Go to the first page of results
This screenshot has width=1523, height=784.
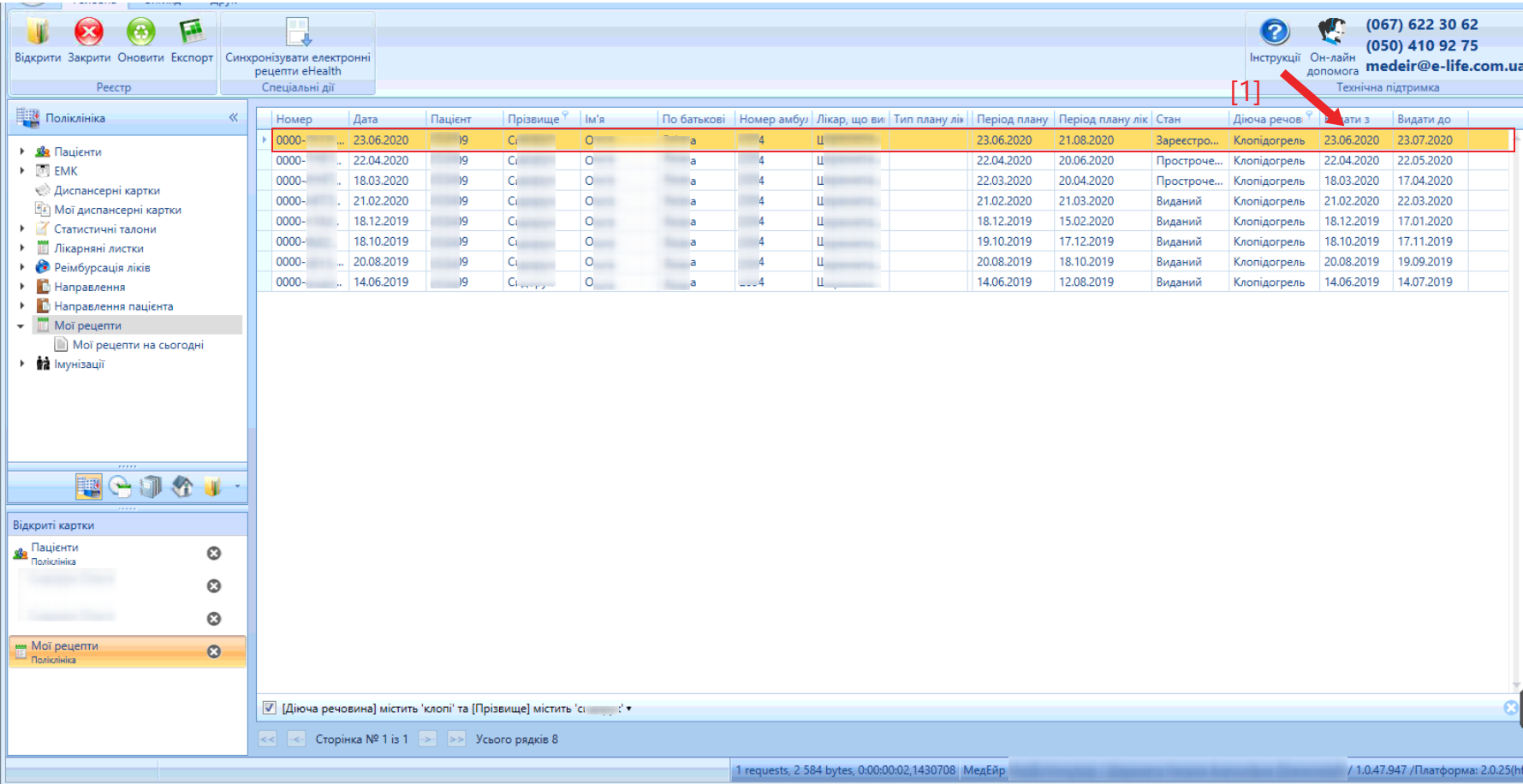point(268,739)
